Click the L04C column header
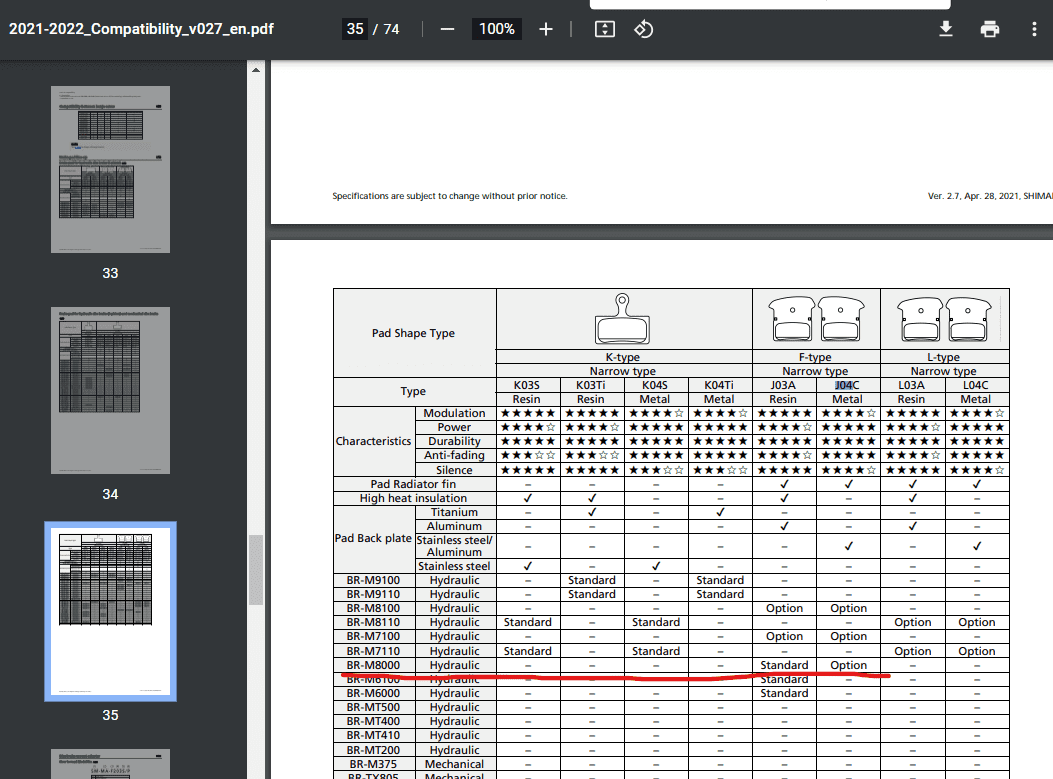The width and height of the screenshot is (1053, 779). tap(976, 385)
